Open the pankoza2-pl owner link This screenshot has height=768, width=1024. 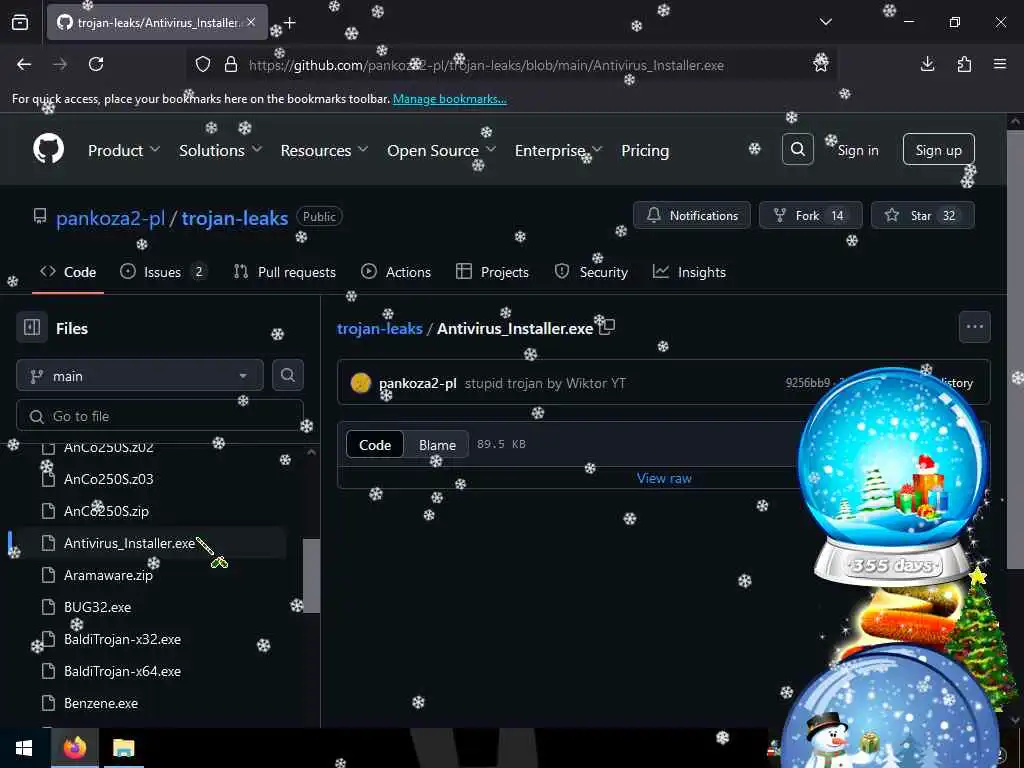click(110, 218)
